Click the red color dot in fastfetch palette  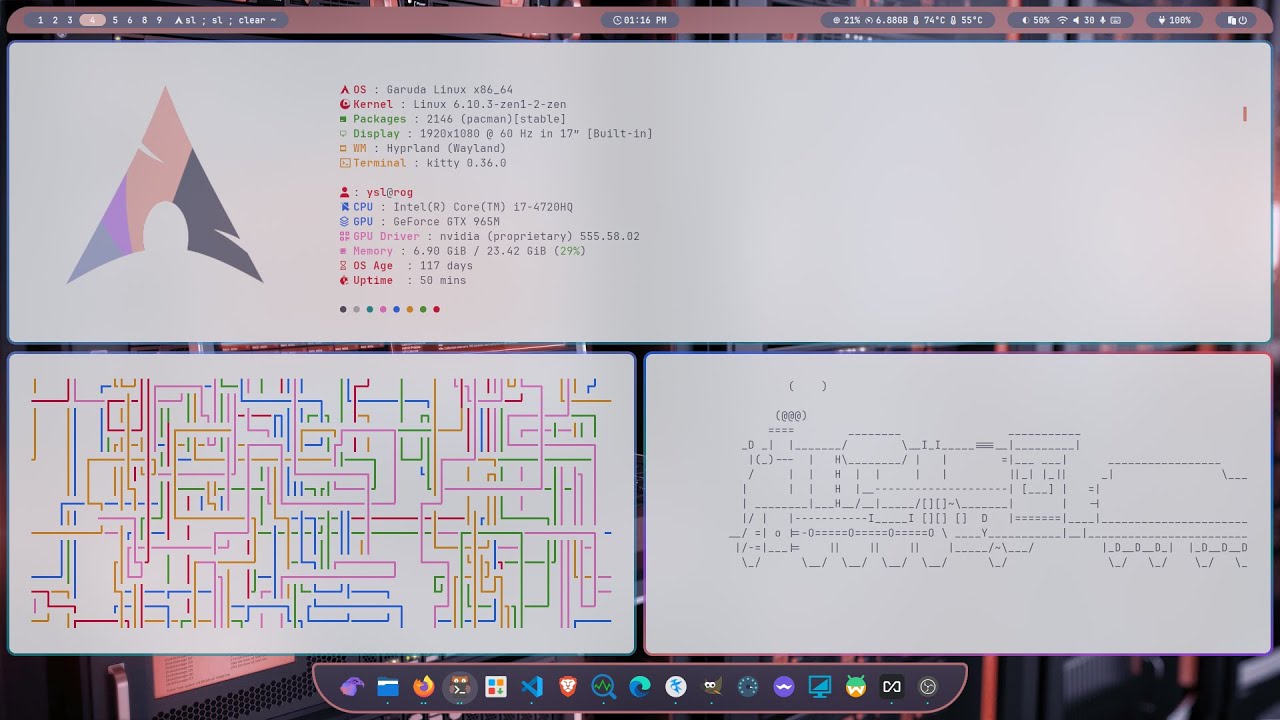tap(436, 309)
